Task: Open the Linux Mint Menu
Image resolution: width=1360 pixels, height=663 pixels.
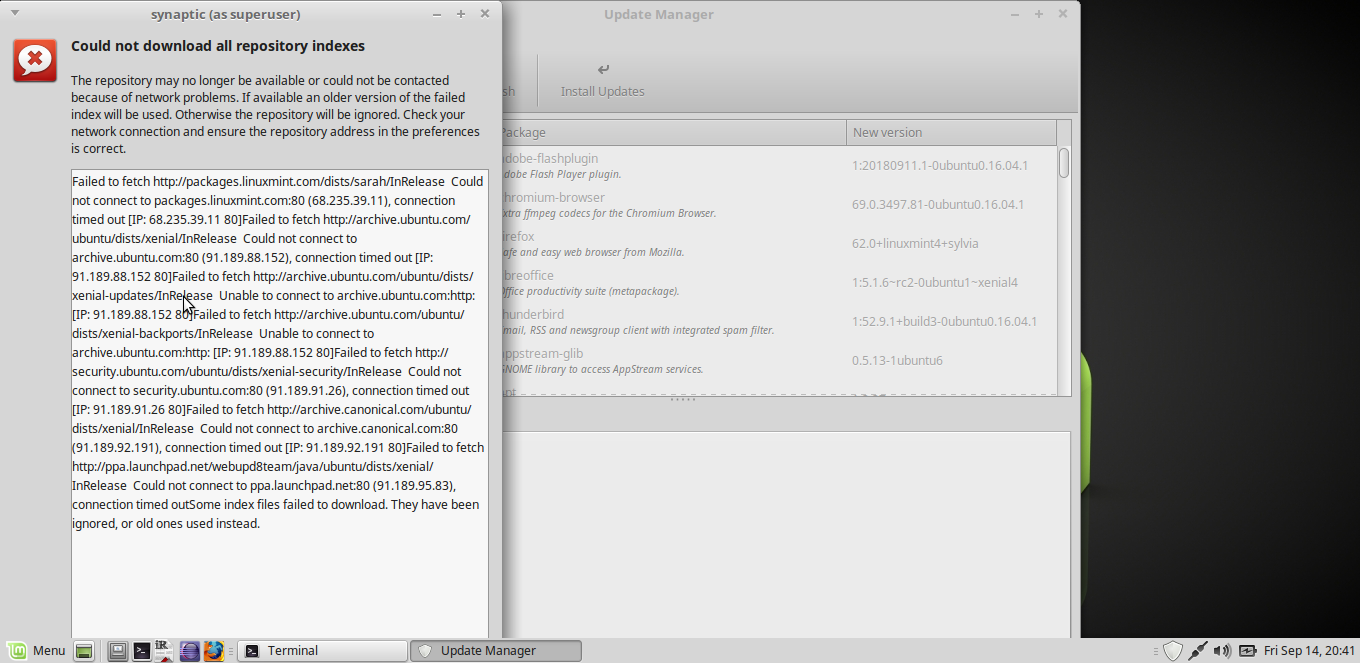Action: coord(36,651)
